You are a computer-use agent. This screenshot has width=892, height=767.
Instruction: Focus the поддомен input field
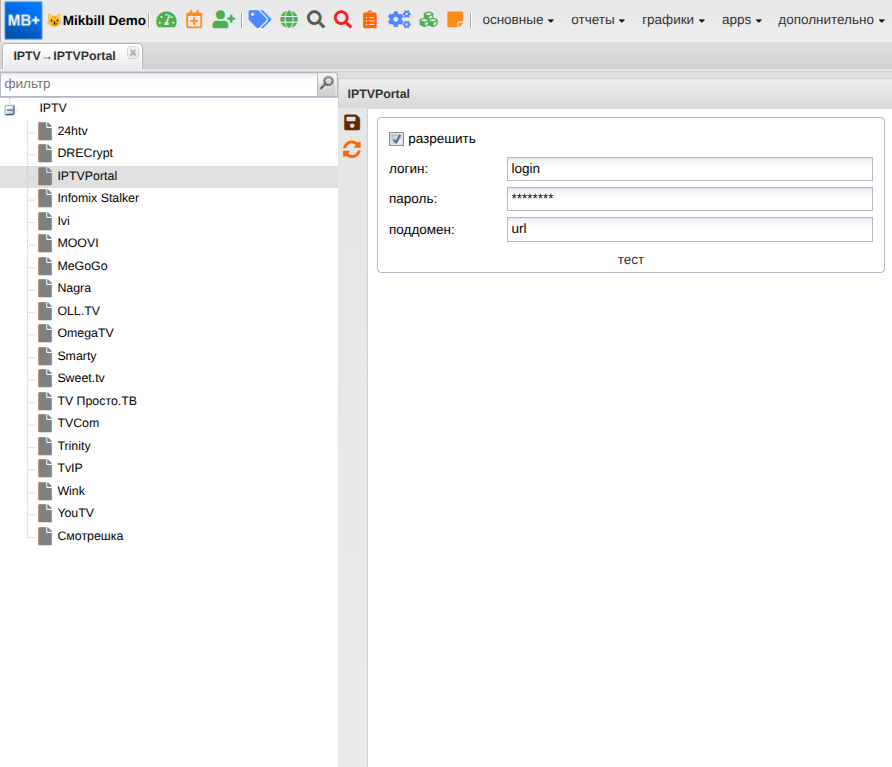pos(689,229)
